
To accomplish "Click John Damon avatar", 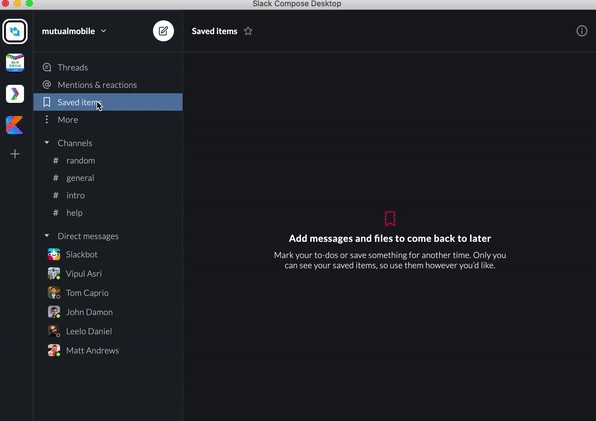I will pyautogui.click(x=54, y=312).
